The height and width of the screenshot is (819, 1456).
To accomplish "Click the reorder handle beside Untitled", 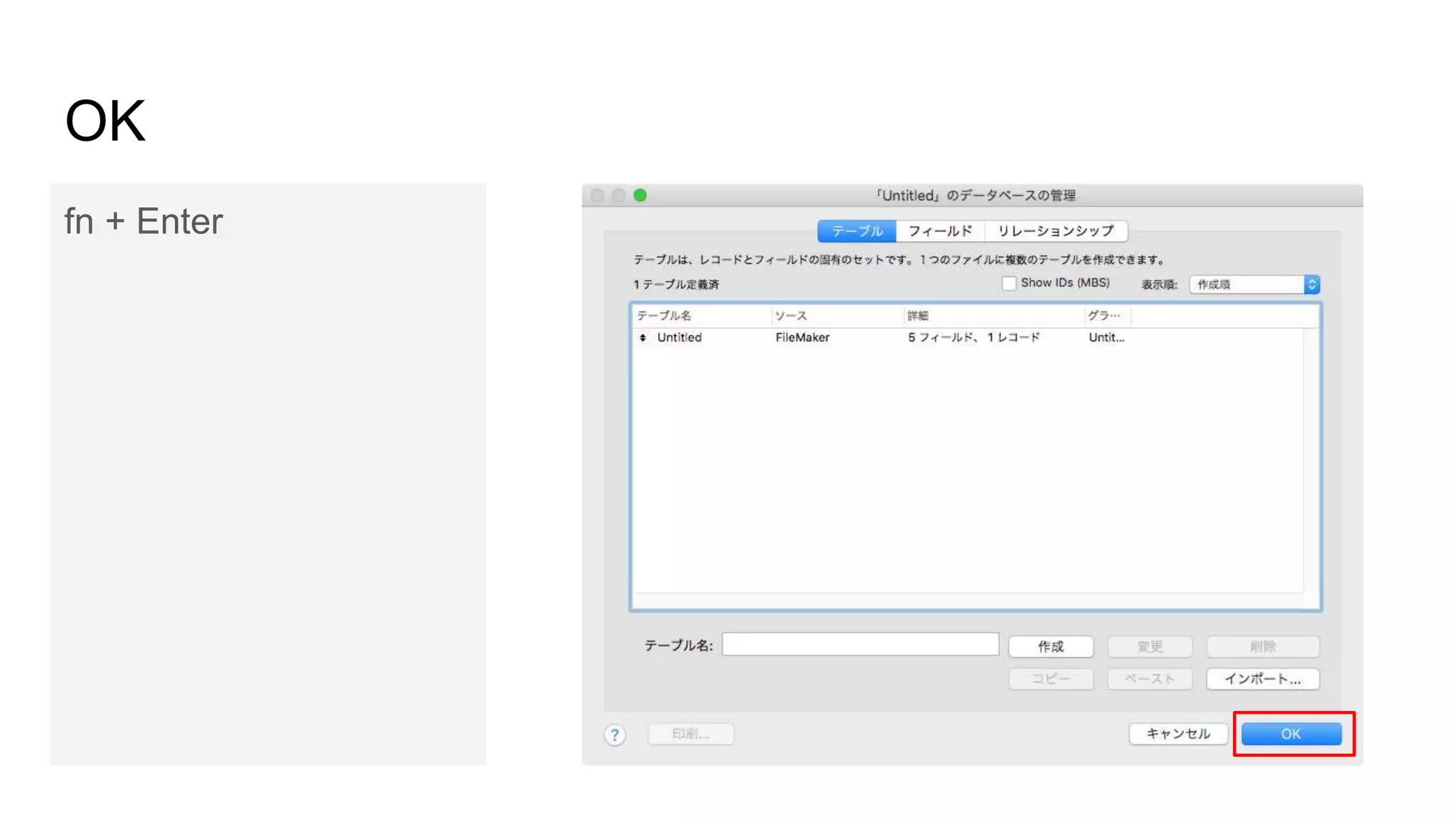I will click(x=643, y=338).
